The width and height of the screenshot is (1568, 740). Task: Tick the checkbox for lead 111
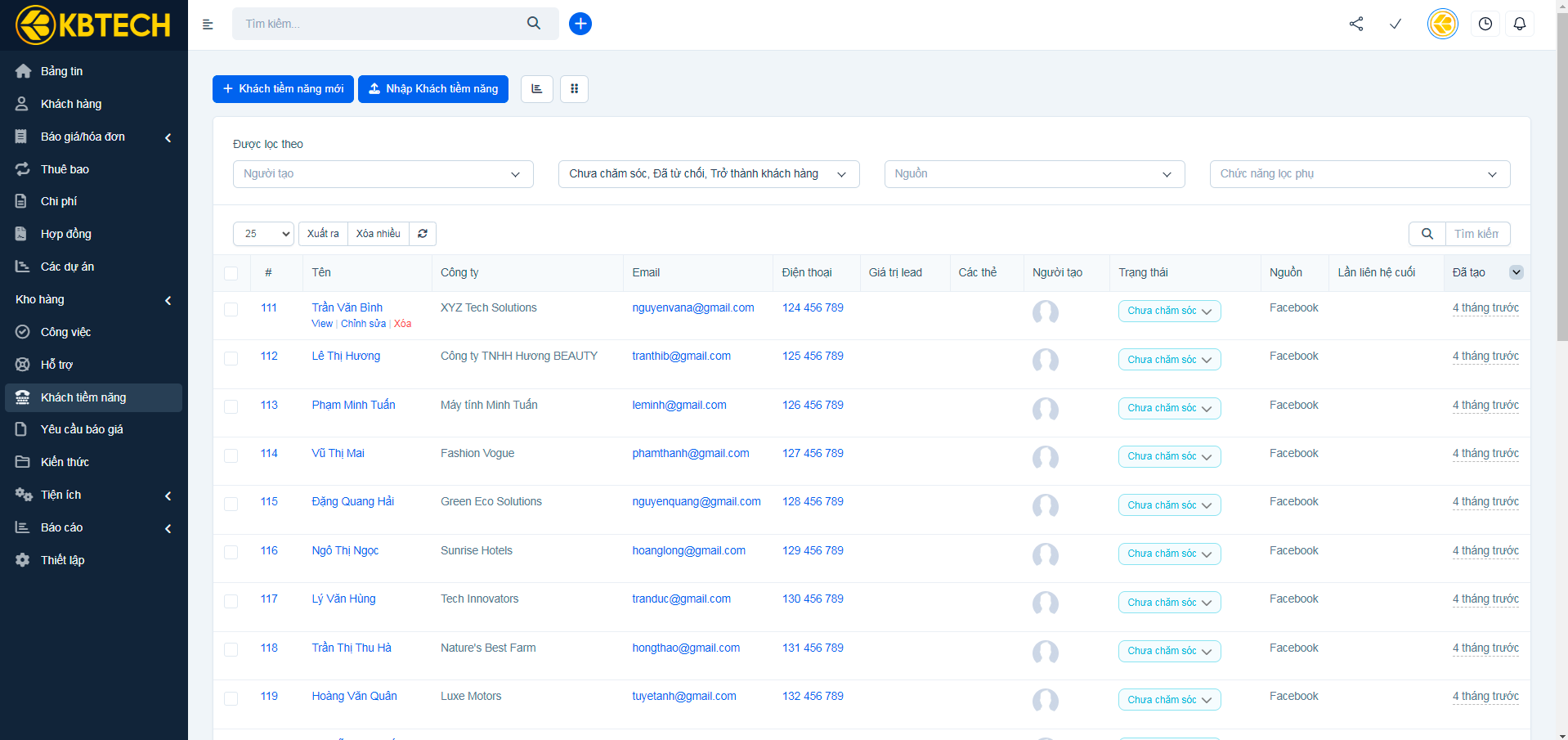(231, 310)
